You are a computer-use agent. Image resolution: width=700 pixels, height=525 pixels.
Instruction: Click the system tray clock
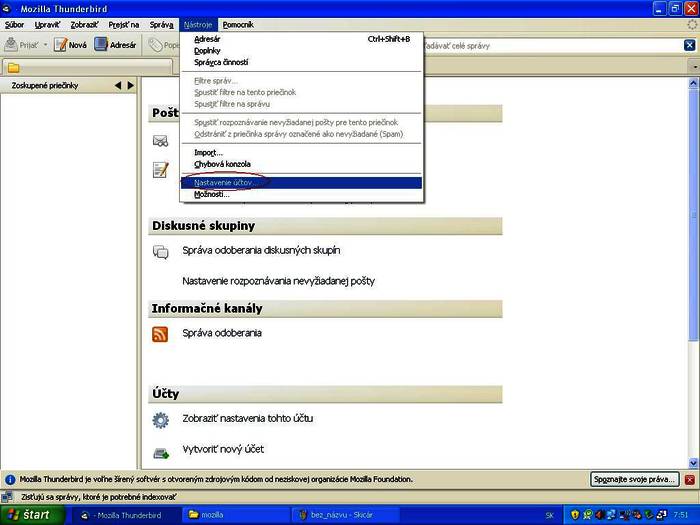(681, 515)
